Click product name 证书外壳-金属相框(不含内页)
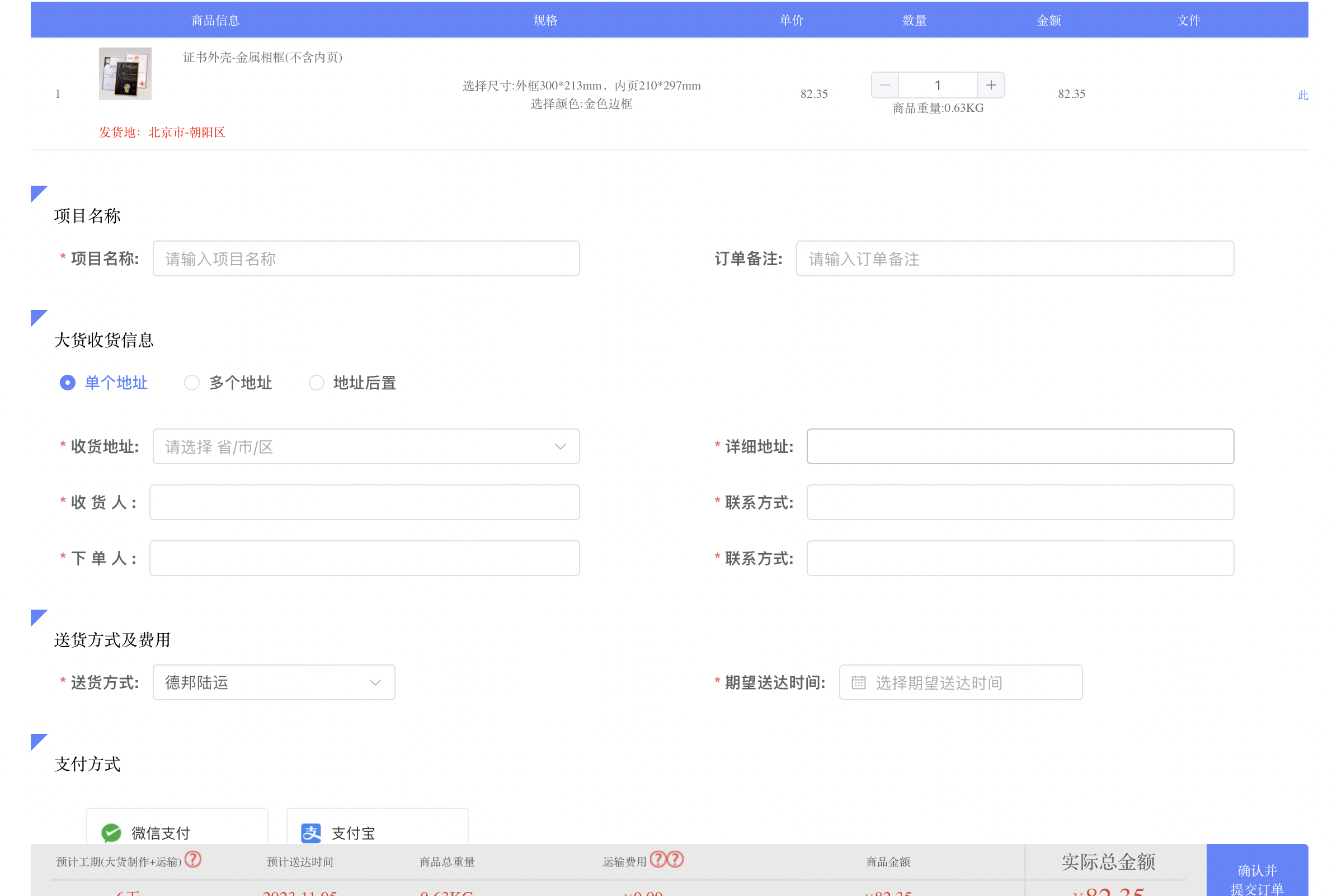This screenshot has width=1337, height=896. pyautogui.click(x=262, y=57)
